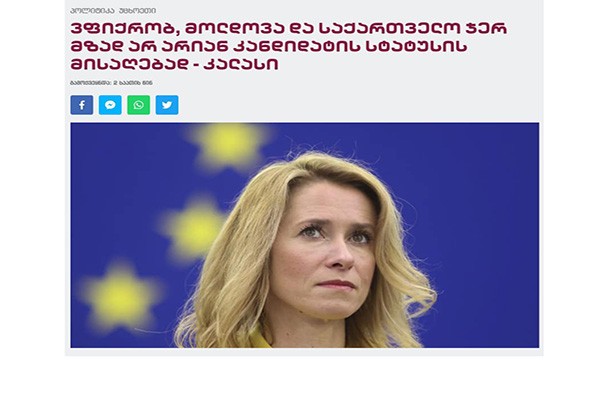600x400 pixels.
Task: Click the last headline line ending კალასი
Action: (174, 64)
